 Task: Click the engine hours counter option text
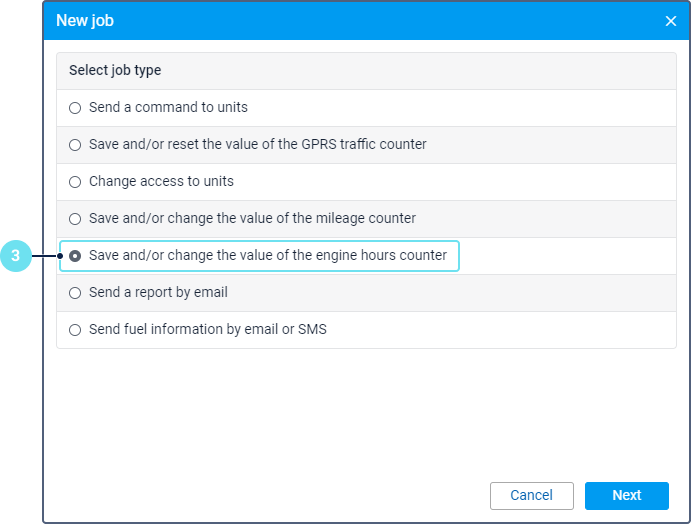click(x=267, y=255)
